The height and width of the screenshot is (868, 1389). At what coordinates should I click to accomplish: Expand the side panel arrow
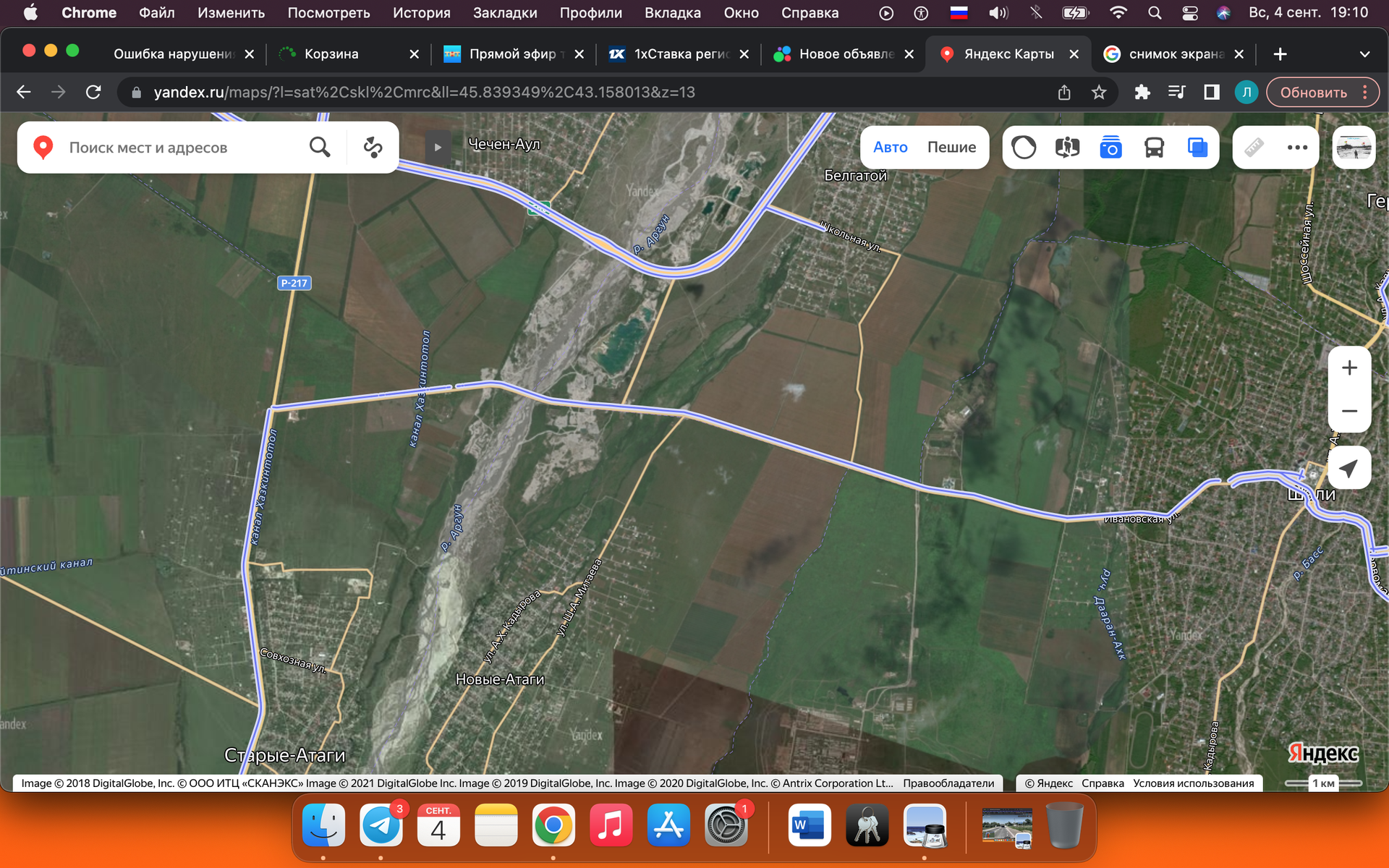437,148
